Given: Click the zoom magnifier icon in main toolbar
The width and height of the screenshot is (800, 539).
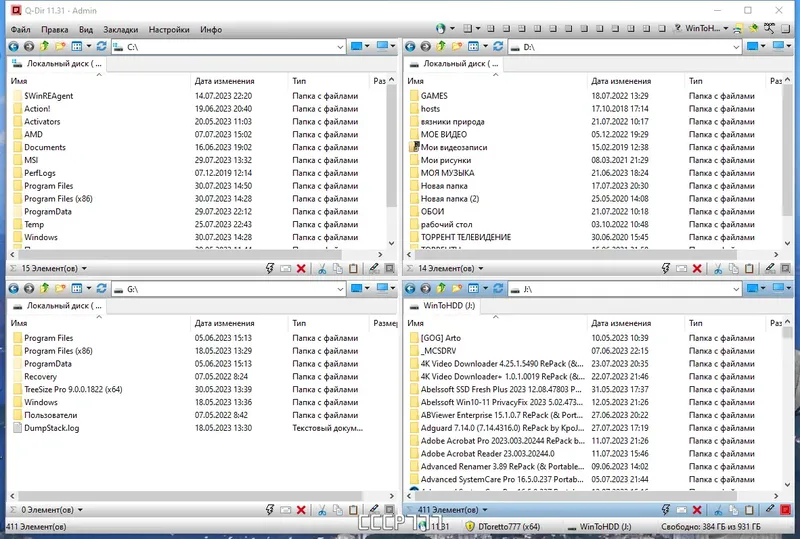Looking at the screenshot, I should click(x=768, y=29).
